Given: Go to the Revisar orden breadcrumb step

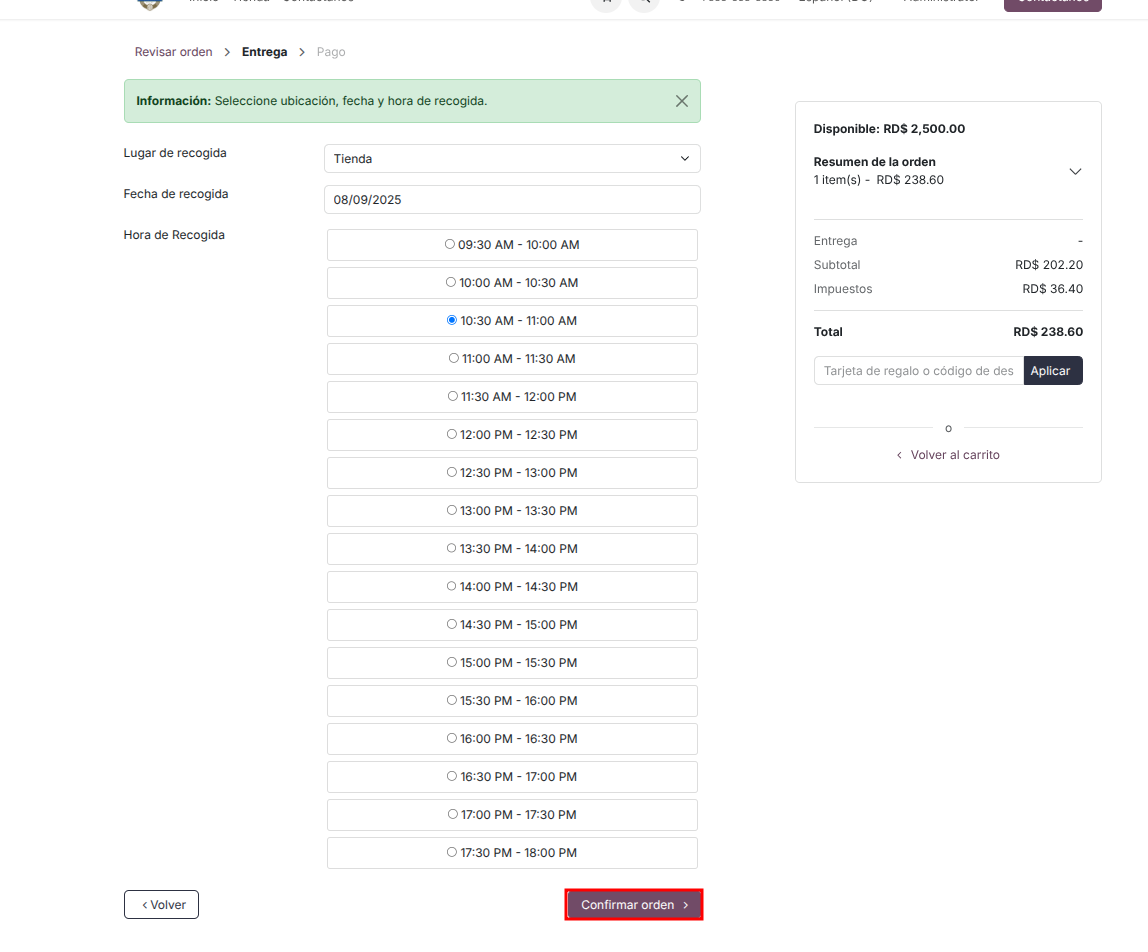Looking at the screenshot, I should coord(174,52).
